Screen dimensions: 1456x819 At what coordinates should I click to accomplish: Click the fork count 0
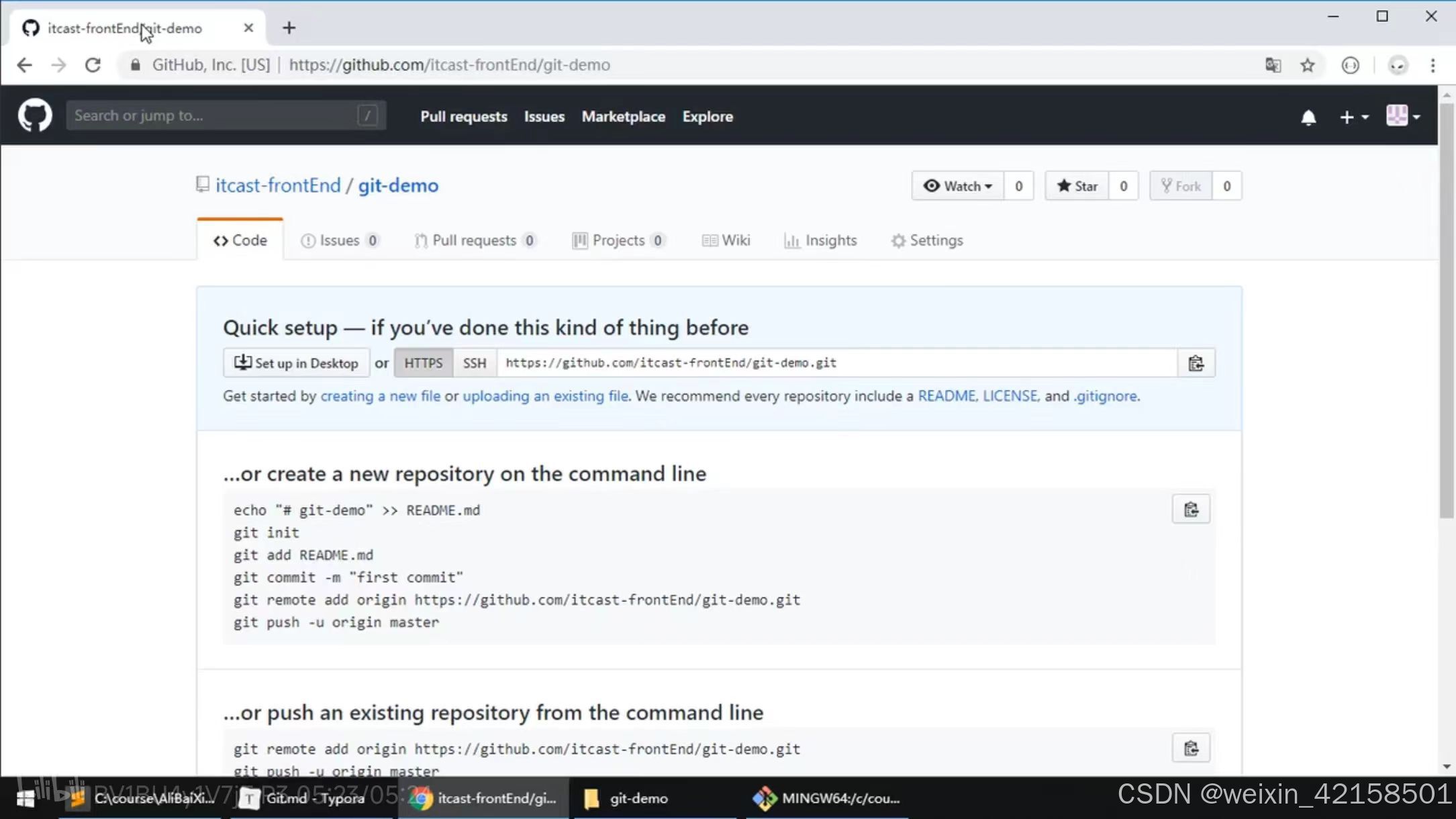tap(1226, 186)
